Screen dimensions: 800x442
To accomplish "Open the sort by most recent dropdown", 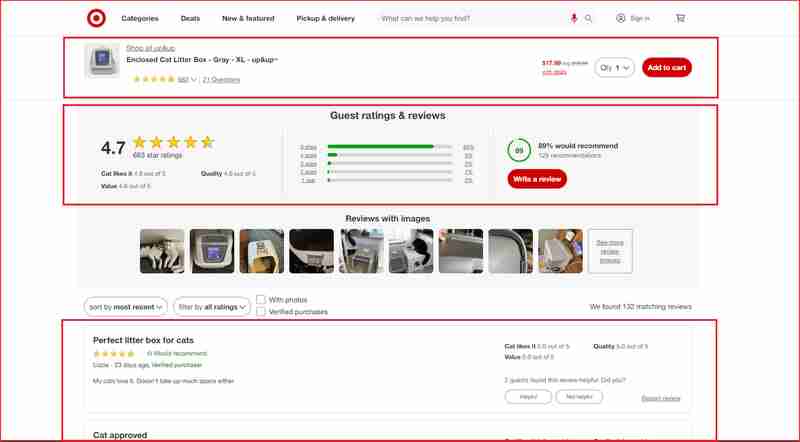I will point(126,307).
